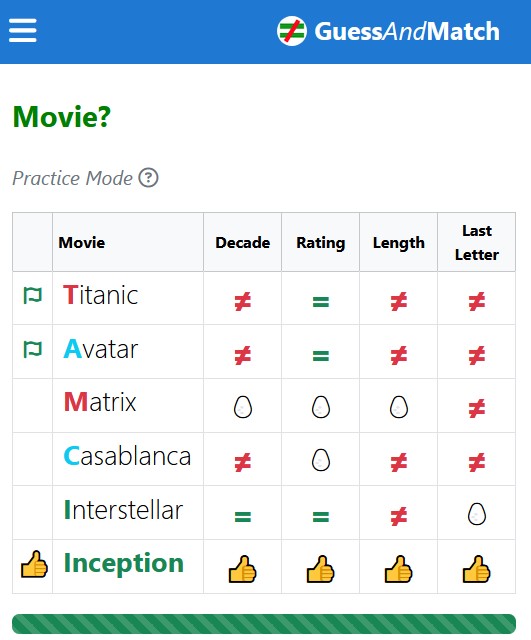
Task: Reveal the Decade egg for Matrix
Action: click(242, 407)
